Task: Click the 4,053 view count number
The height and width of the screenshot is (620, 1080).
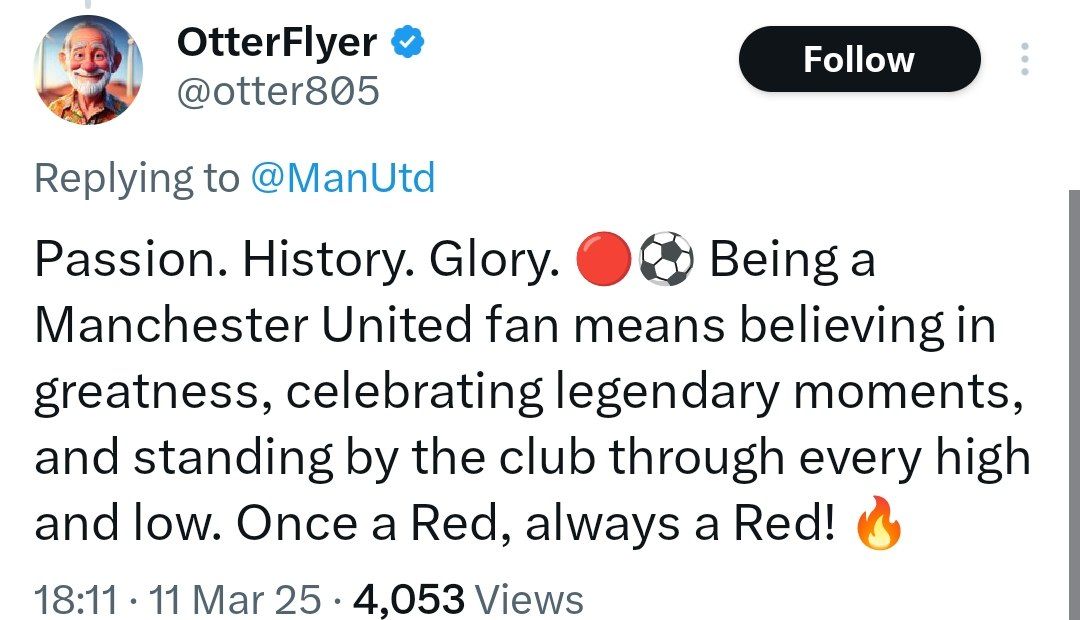Action: (408, 599)
